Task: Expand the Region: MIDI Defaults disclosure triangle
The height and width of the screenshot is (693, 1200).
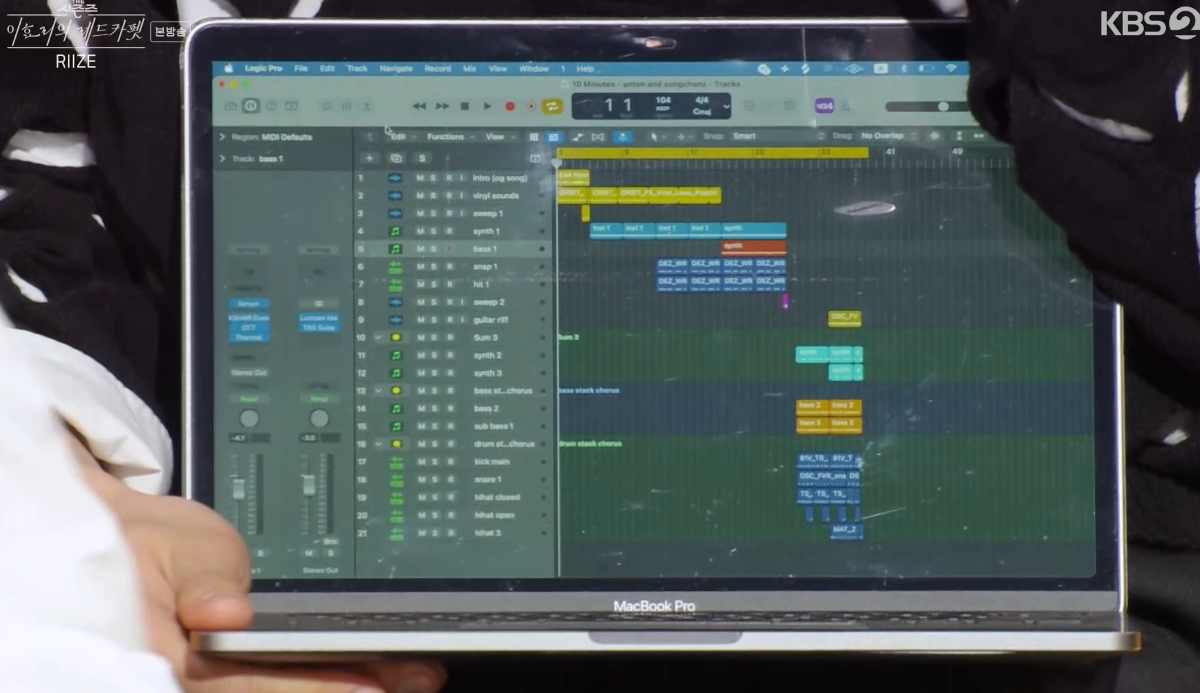Action: pos(222,137)
